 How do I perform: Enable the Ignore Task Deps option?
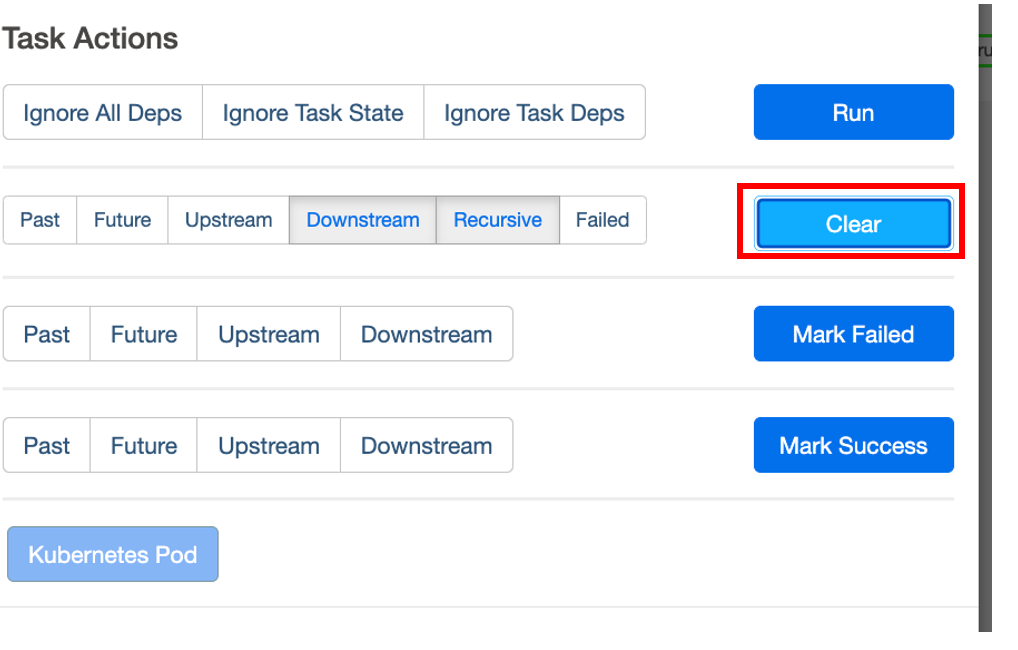(534, 113)
